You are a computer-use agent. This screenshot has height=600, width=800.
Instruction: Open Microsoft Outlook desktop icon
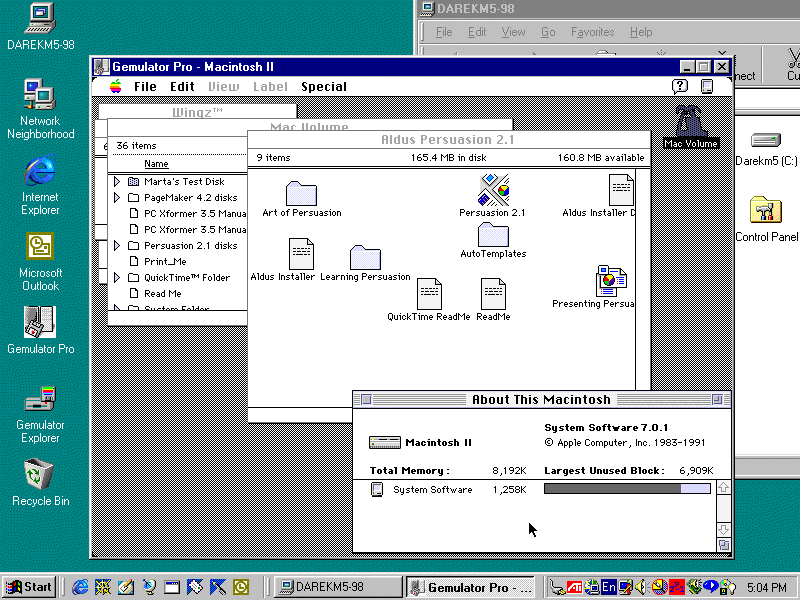click(x=40, y=246)
